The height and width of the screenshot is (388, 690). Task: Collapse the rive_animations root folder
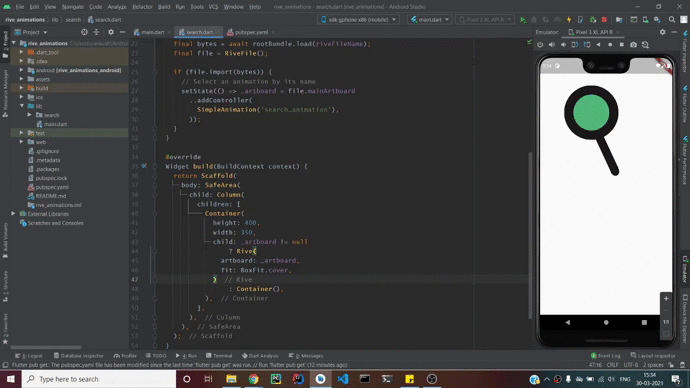[x=14, y=44]
